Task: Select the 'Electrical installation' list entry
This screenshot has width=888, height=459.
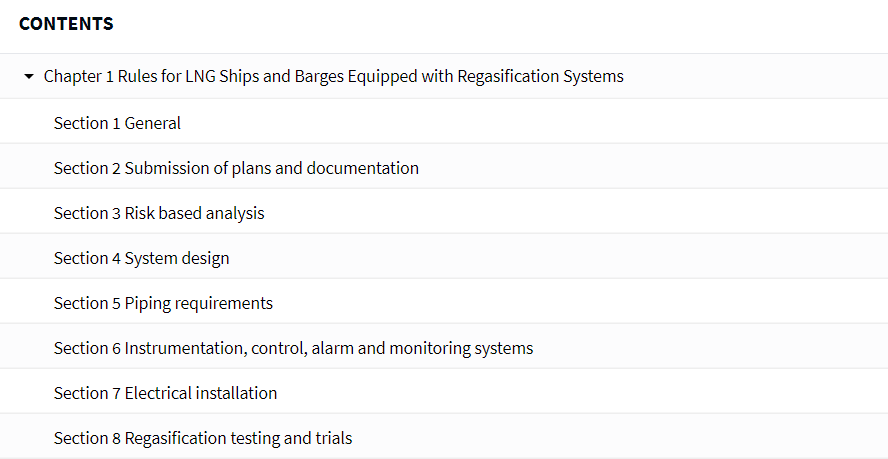Action: [444, 393]
